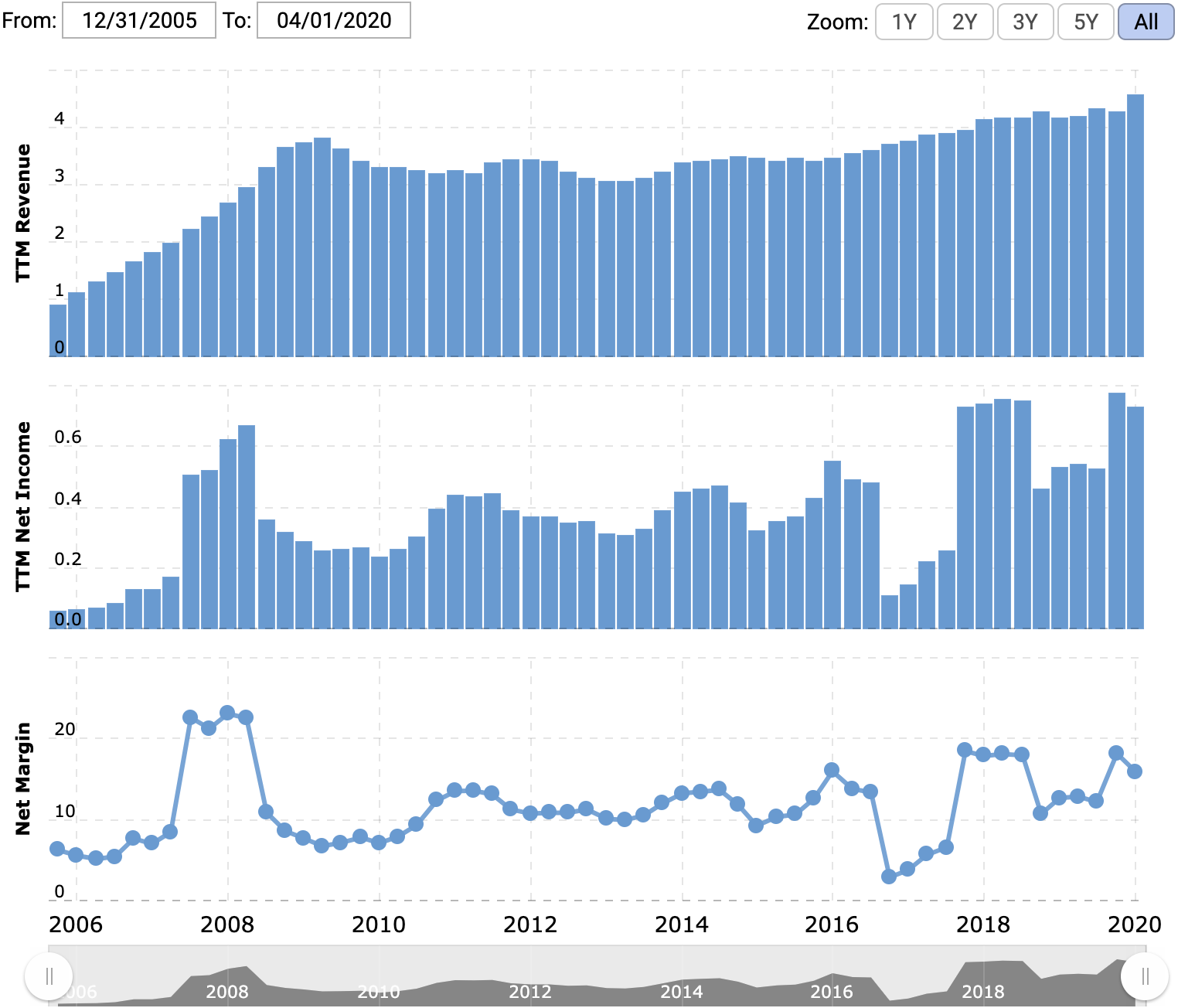
Task: Click the 2008 label in navigator strip
Action: (226, 992)
